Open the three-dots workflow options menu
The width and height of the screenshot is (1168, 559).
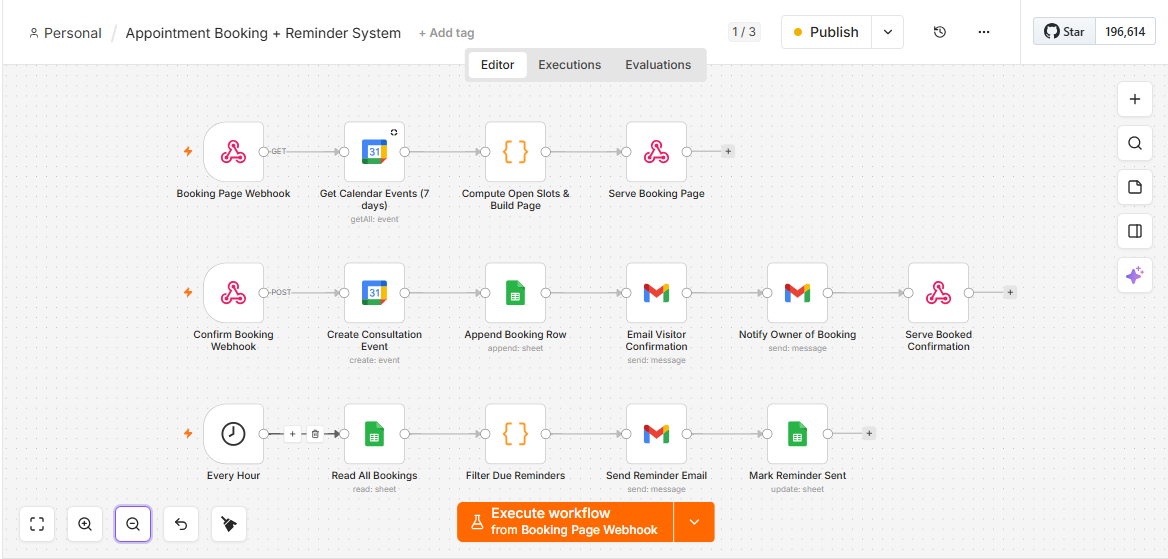[984, 32]
